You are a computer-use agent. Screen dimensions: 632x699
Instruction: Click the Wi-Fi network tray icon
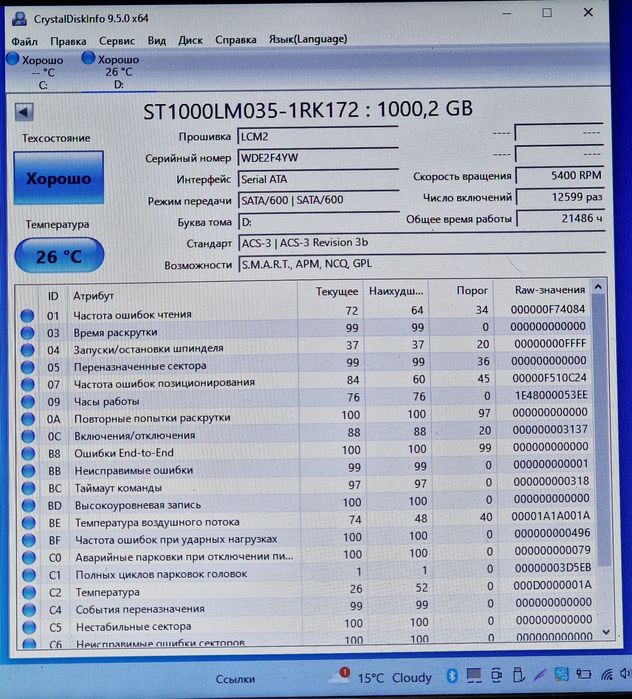click(607, 674)
